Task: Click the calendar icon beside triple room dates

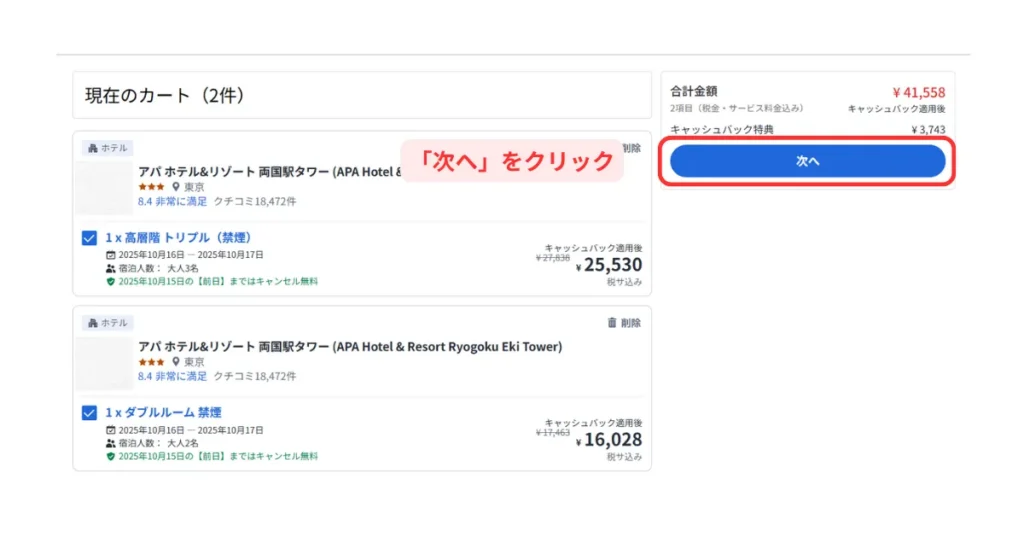Action: 110,255
